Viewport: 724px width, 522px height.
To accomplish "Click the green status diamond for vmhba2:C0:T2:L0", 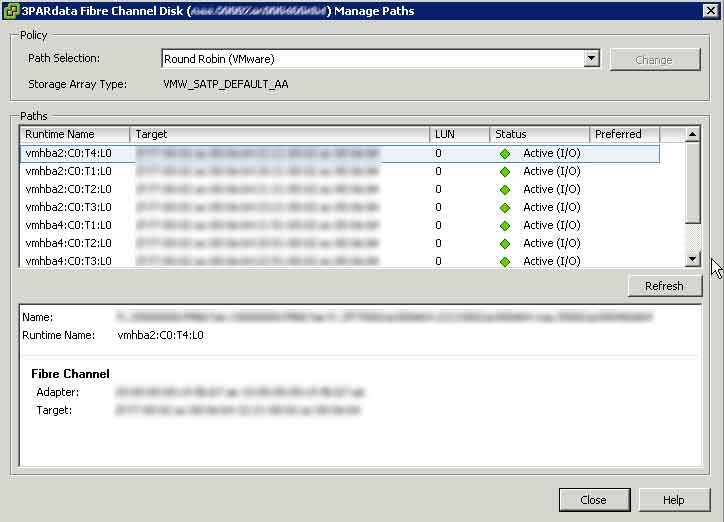I will [x=505, y=190].
